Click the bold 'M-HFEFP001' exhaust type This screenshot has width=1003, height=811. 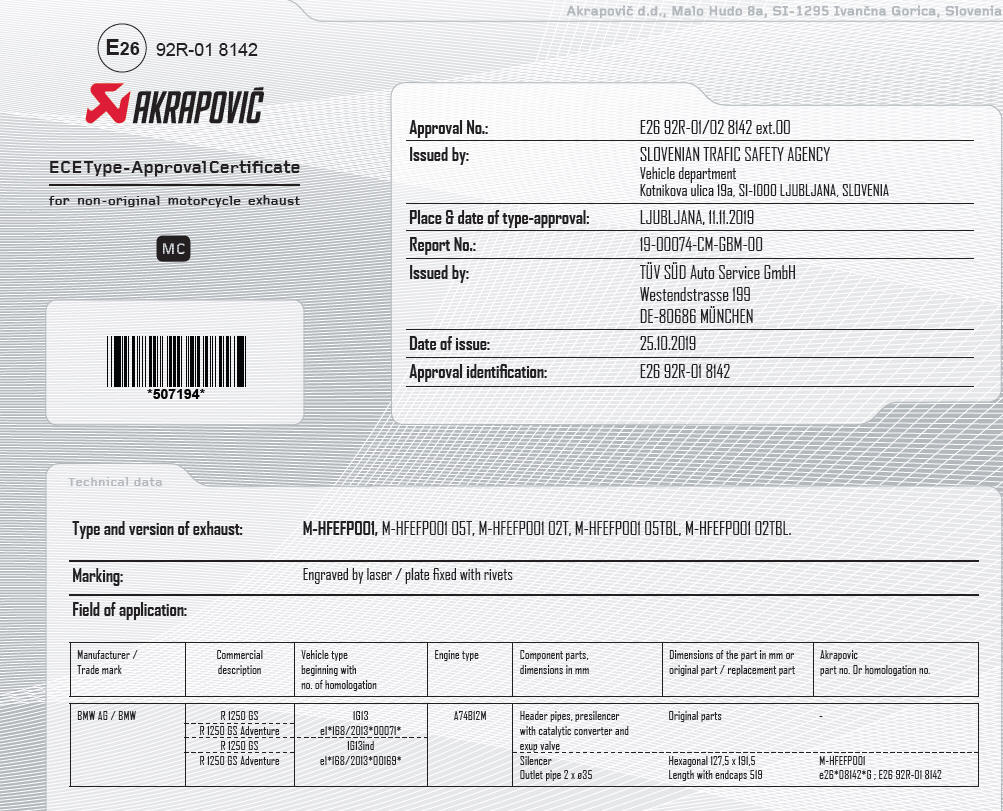tap(339, 529)
